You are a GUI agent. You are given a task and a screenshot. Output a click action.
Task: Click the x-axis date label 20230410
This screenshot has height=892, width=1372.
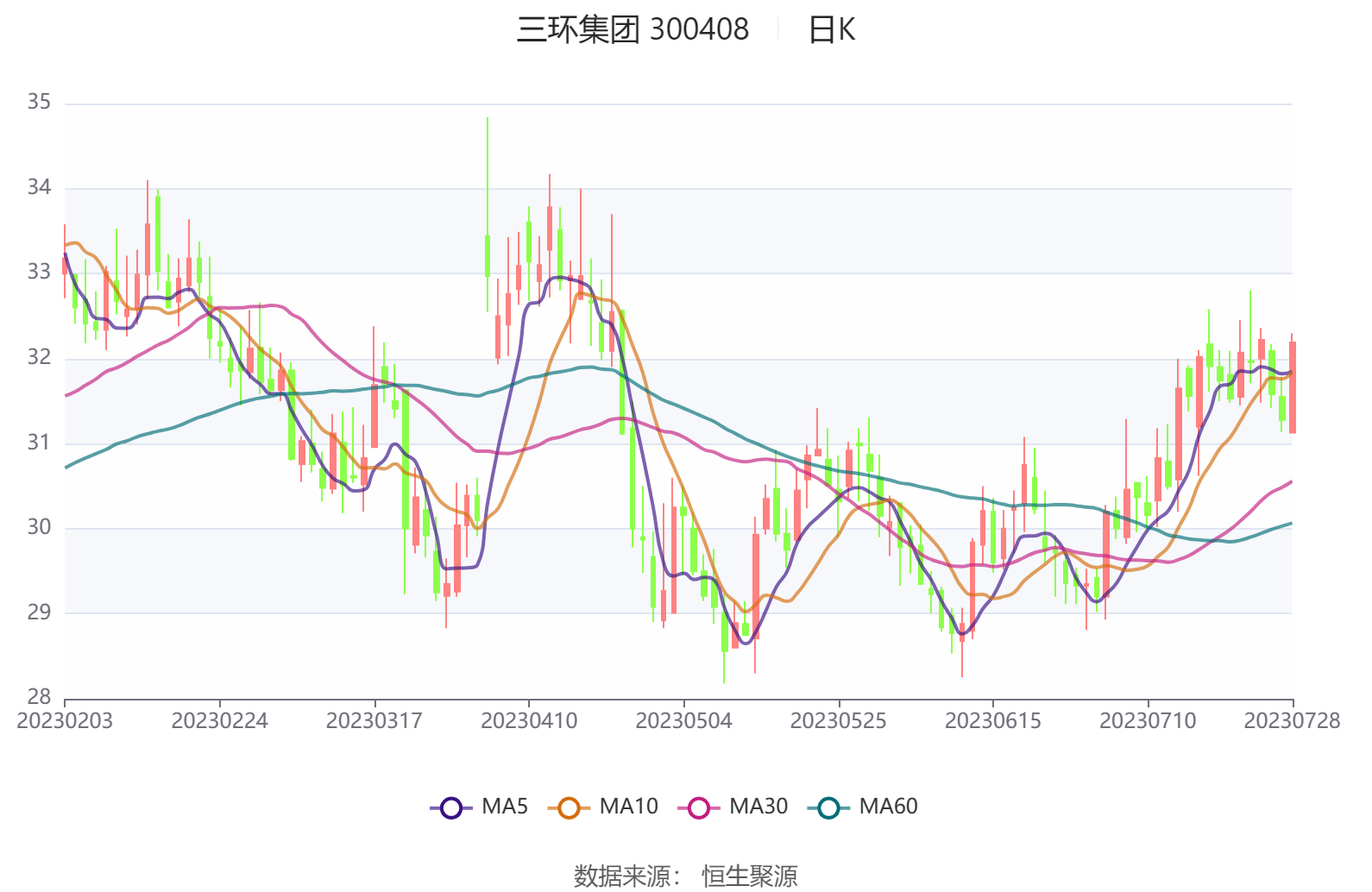(529, 721)
